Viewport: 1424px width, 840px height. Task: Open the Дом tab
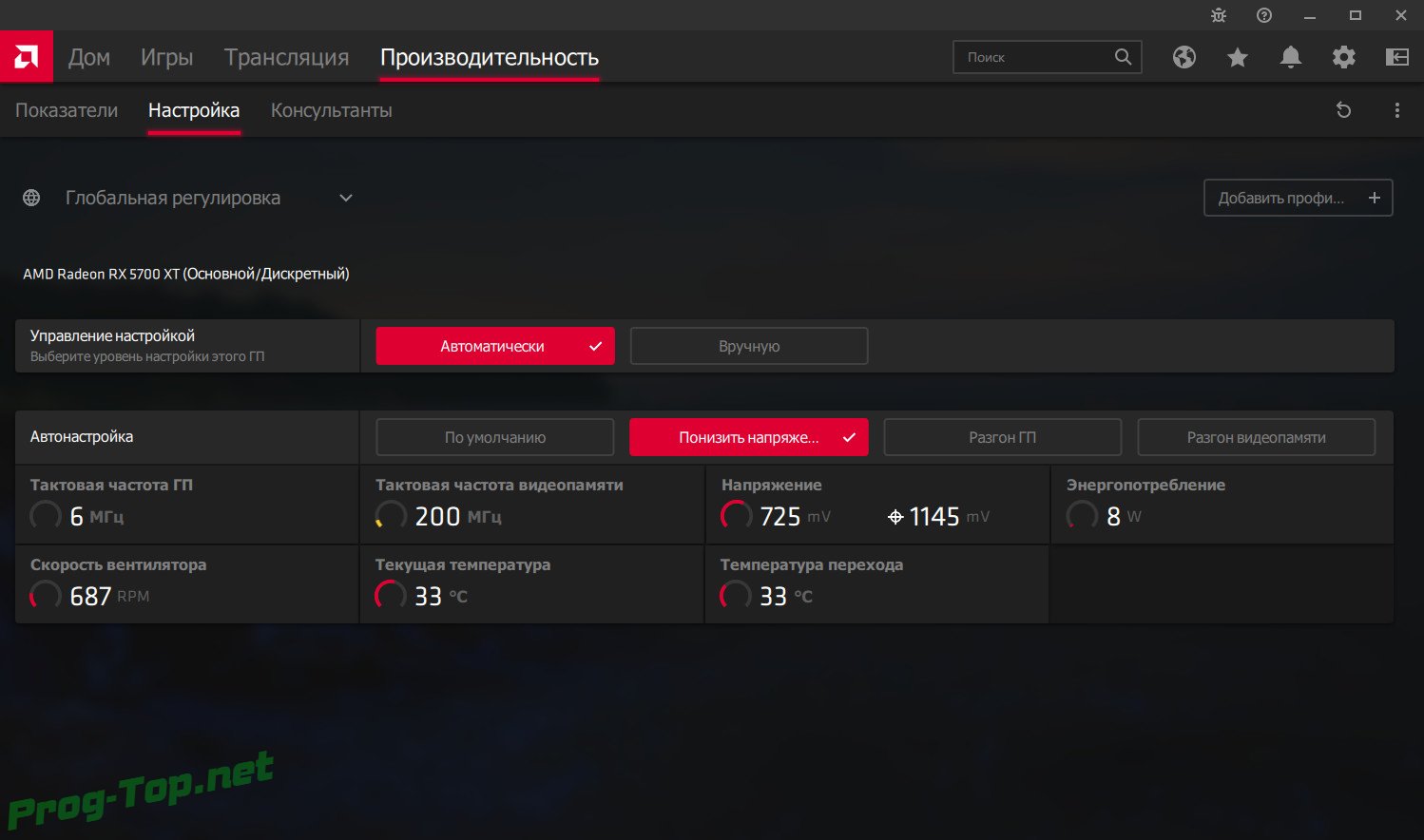(x=89, y=57)
